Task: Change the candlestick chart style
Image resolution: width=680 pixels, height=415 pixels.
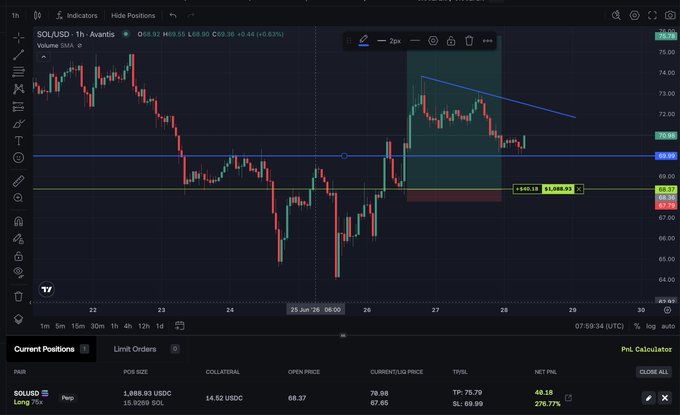Action: pos(37,16)
